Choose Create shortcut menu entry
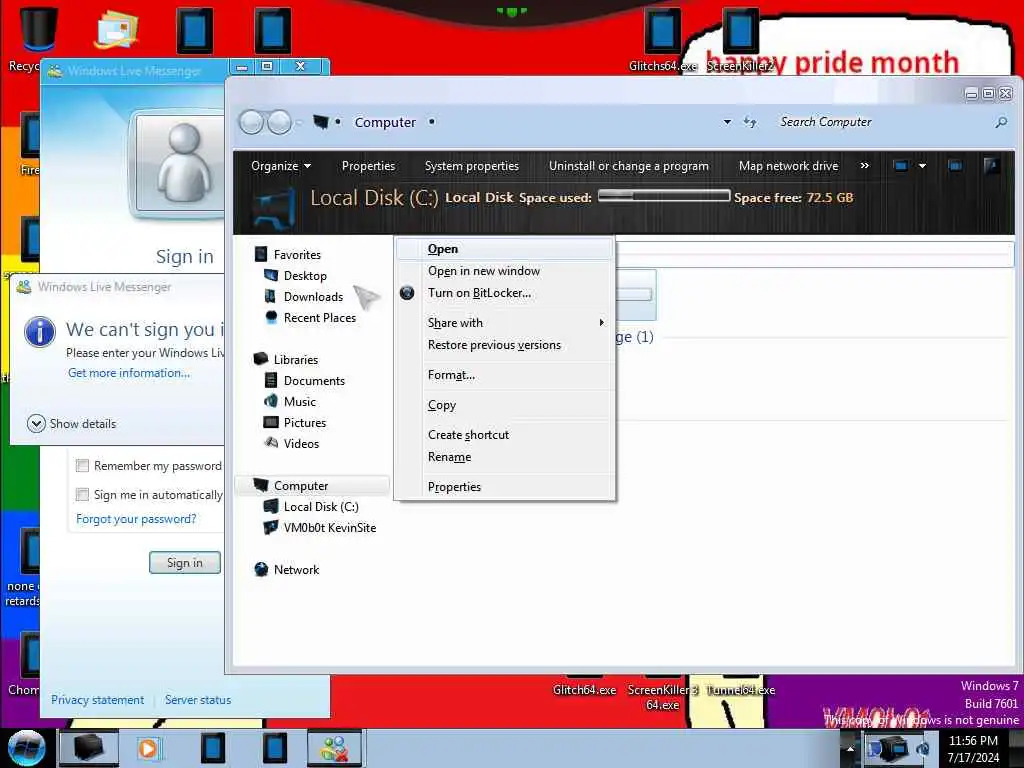The height and width of the screenshot is (768, 1024). click(505, 435)
